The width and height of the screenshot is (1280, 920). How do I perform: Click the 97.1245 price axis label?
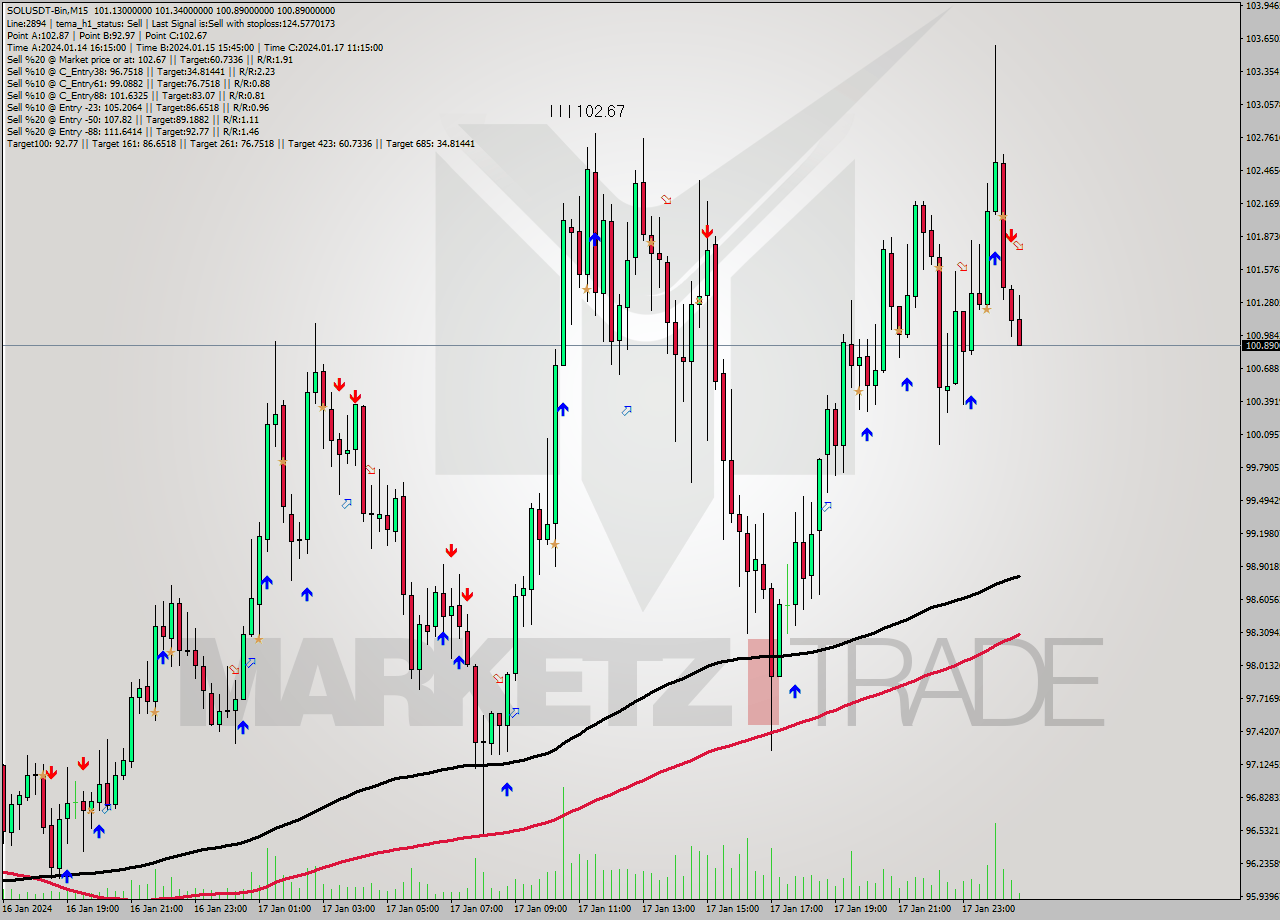click(1262, 764)
